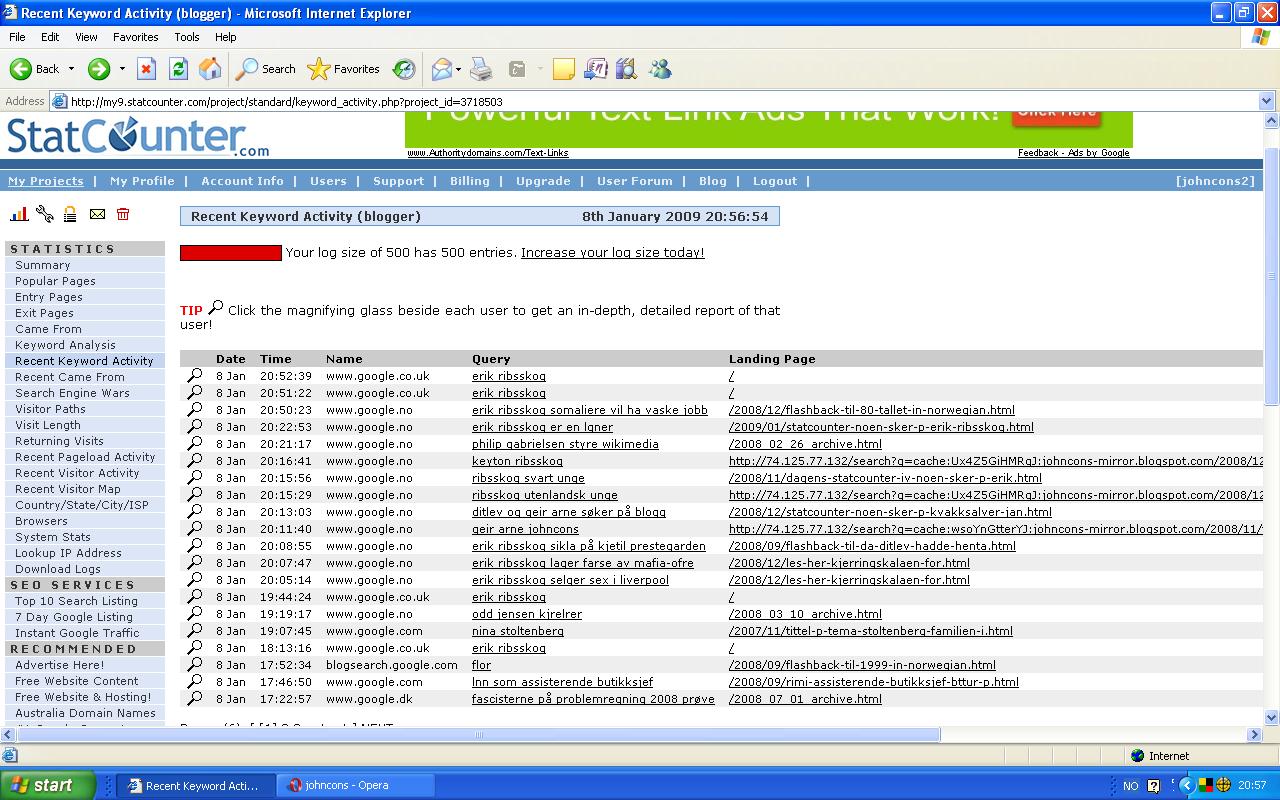
Task: Open the History pane icon
Action: [x=404, y=69]
